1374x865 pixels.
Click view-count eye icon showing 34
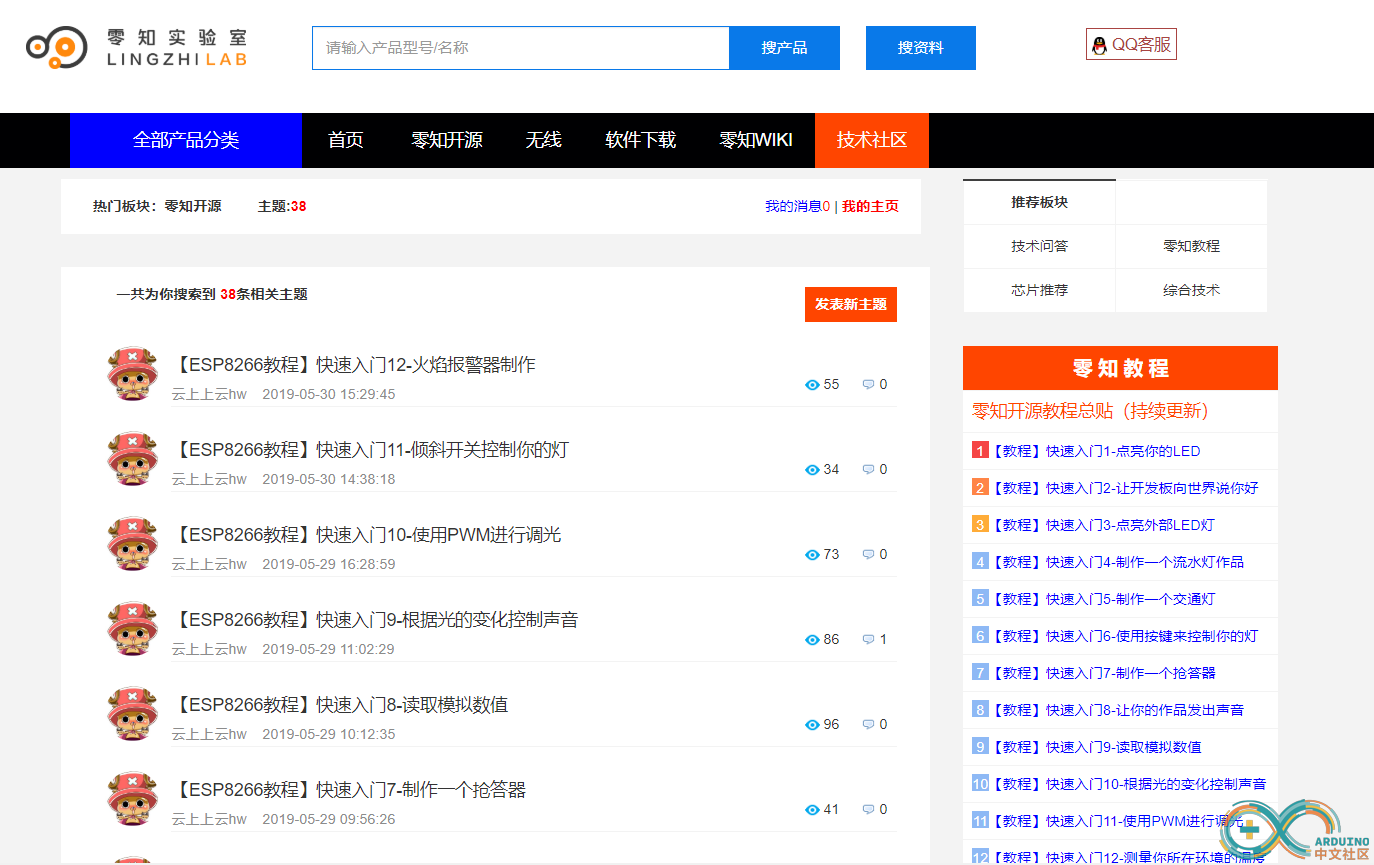click(812, 470)
